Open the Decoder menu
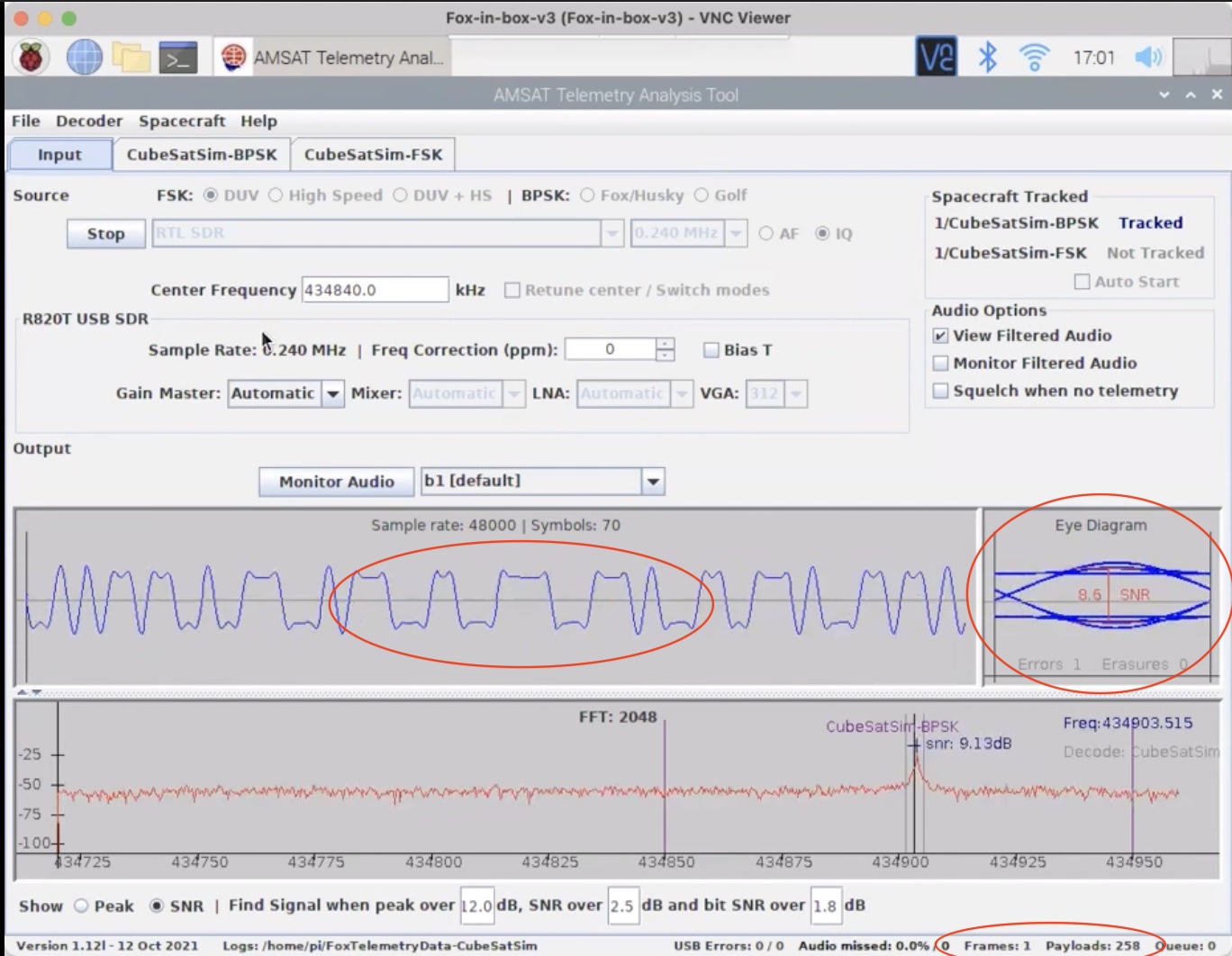The width and height of the screenshot is (1232, 956). (89, 121)
